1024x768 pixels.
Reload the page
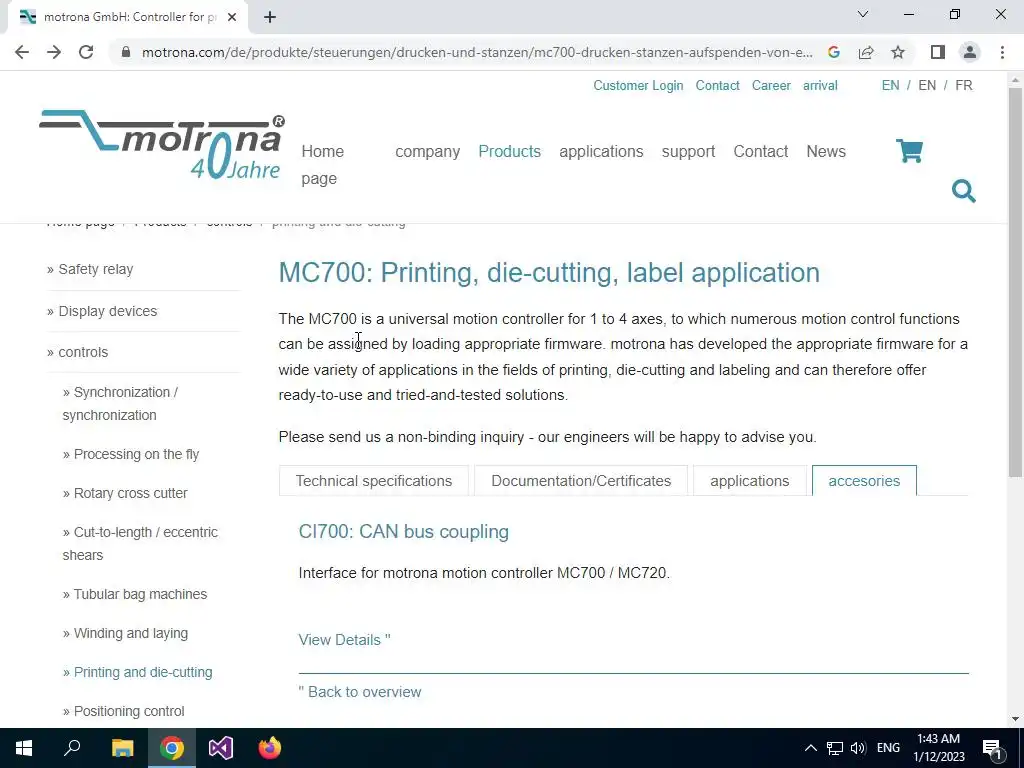86,52
